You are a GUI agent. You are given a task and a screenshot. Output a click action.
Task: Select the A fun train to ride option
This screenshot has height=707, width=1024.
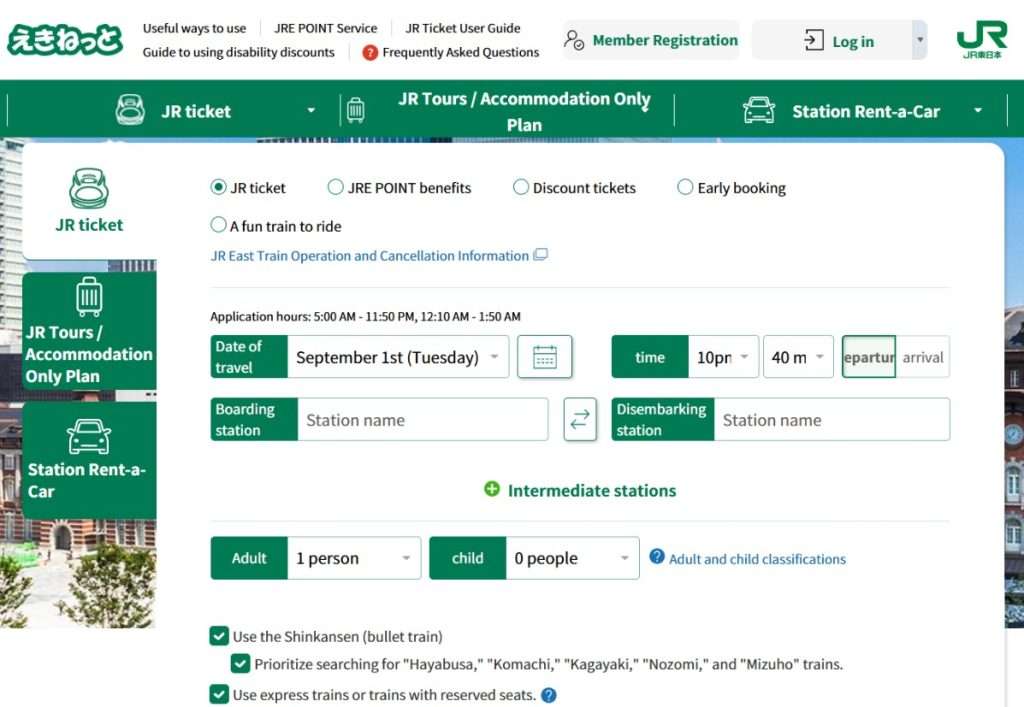[218, 225]
